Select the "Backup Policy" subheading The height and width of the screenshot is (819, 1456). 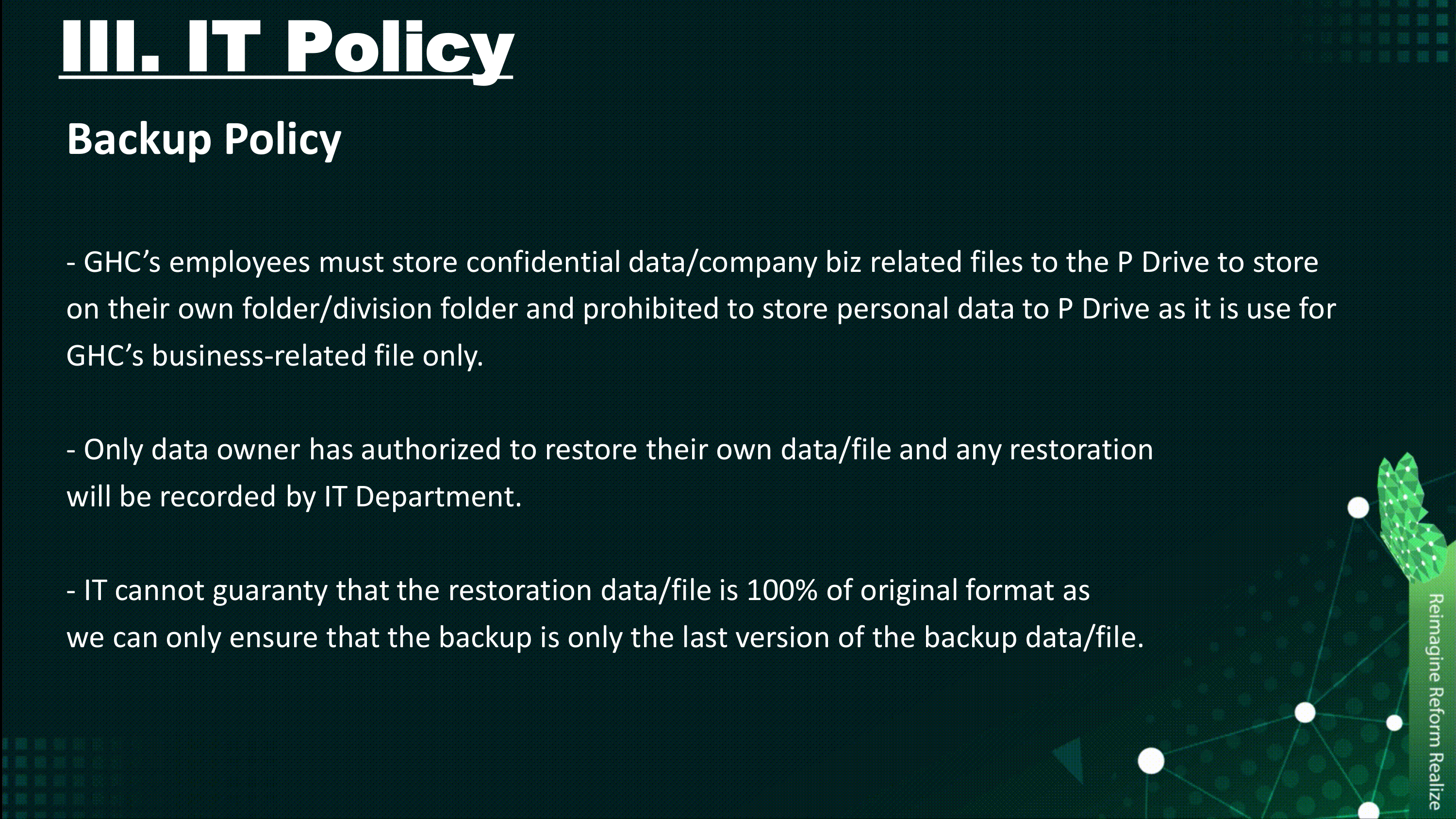coord(204,138)
